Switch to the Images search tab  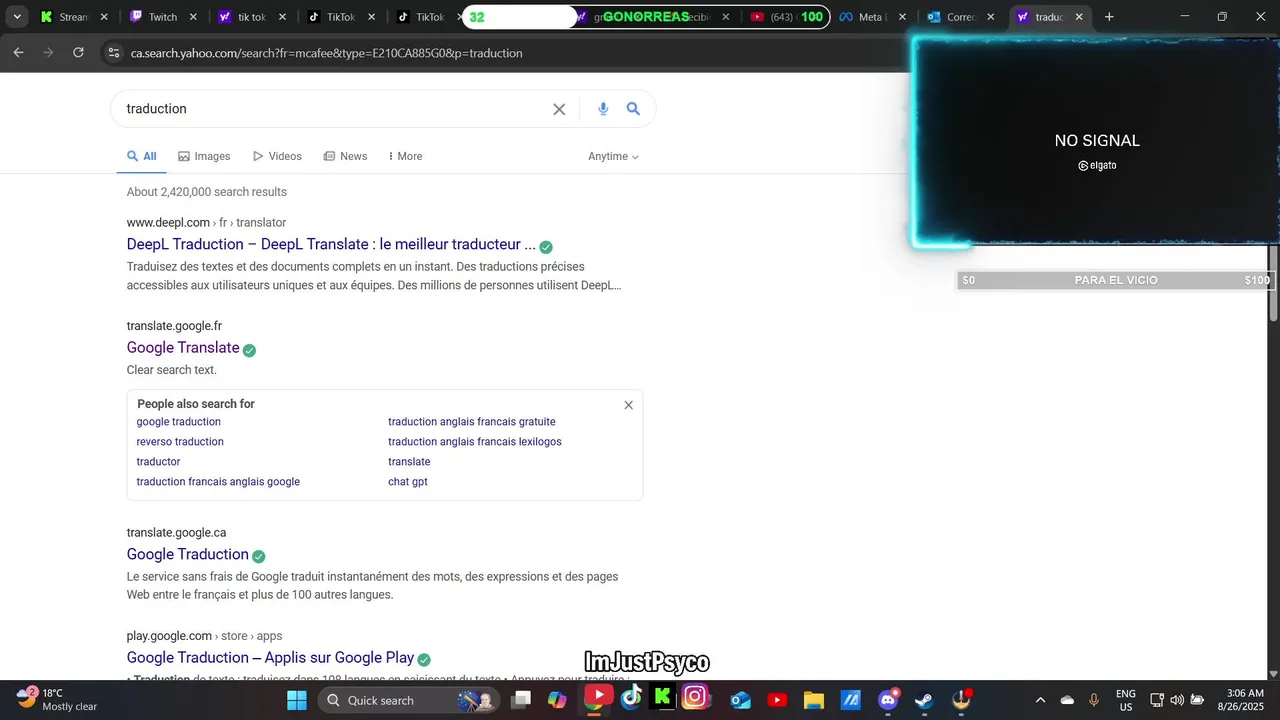[204, 156]
